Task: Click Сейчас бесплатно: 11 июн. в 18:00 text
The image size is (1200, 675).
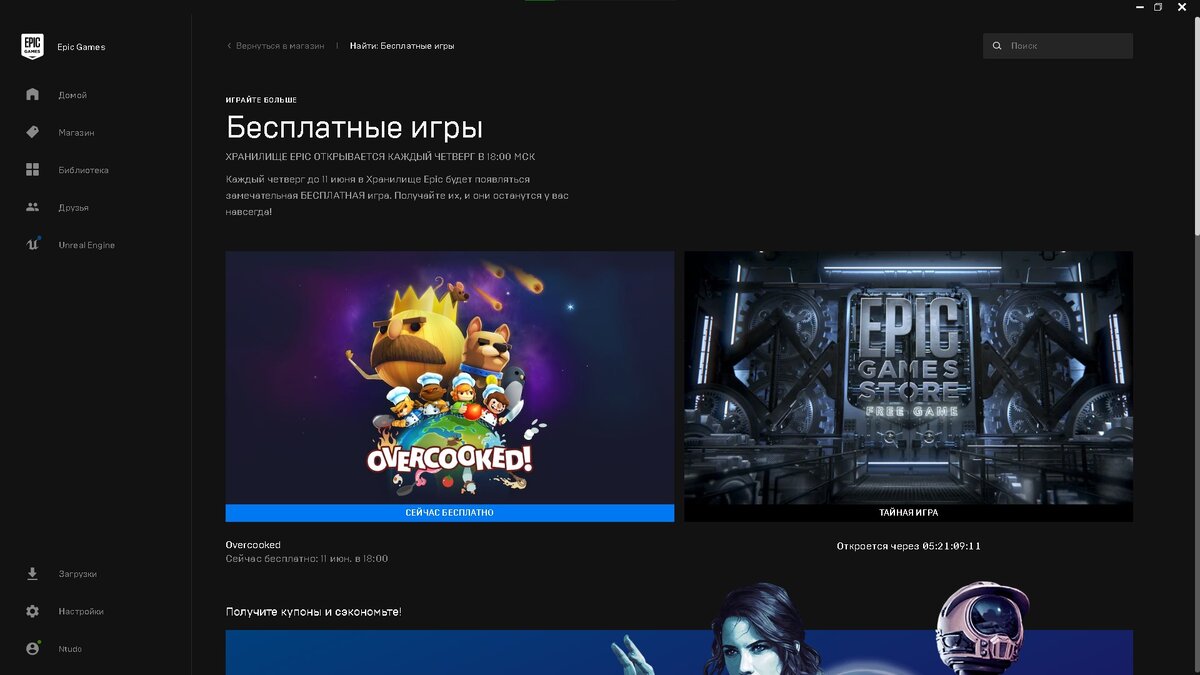Action: tap(307, 559)
